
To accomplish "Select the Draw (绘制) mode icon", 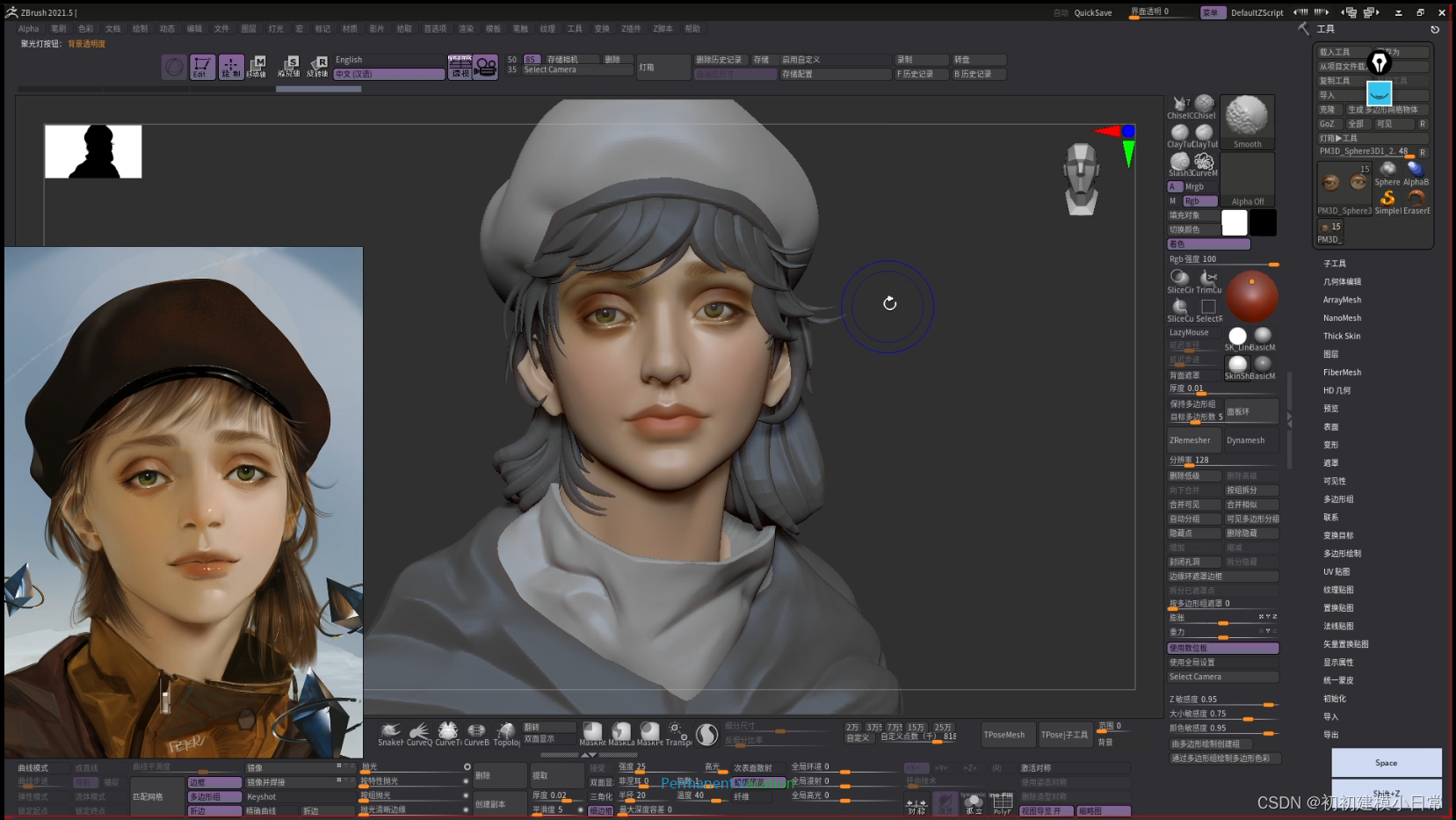I will (x=231, y=67).
